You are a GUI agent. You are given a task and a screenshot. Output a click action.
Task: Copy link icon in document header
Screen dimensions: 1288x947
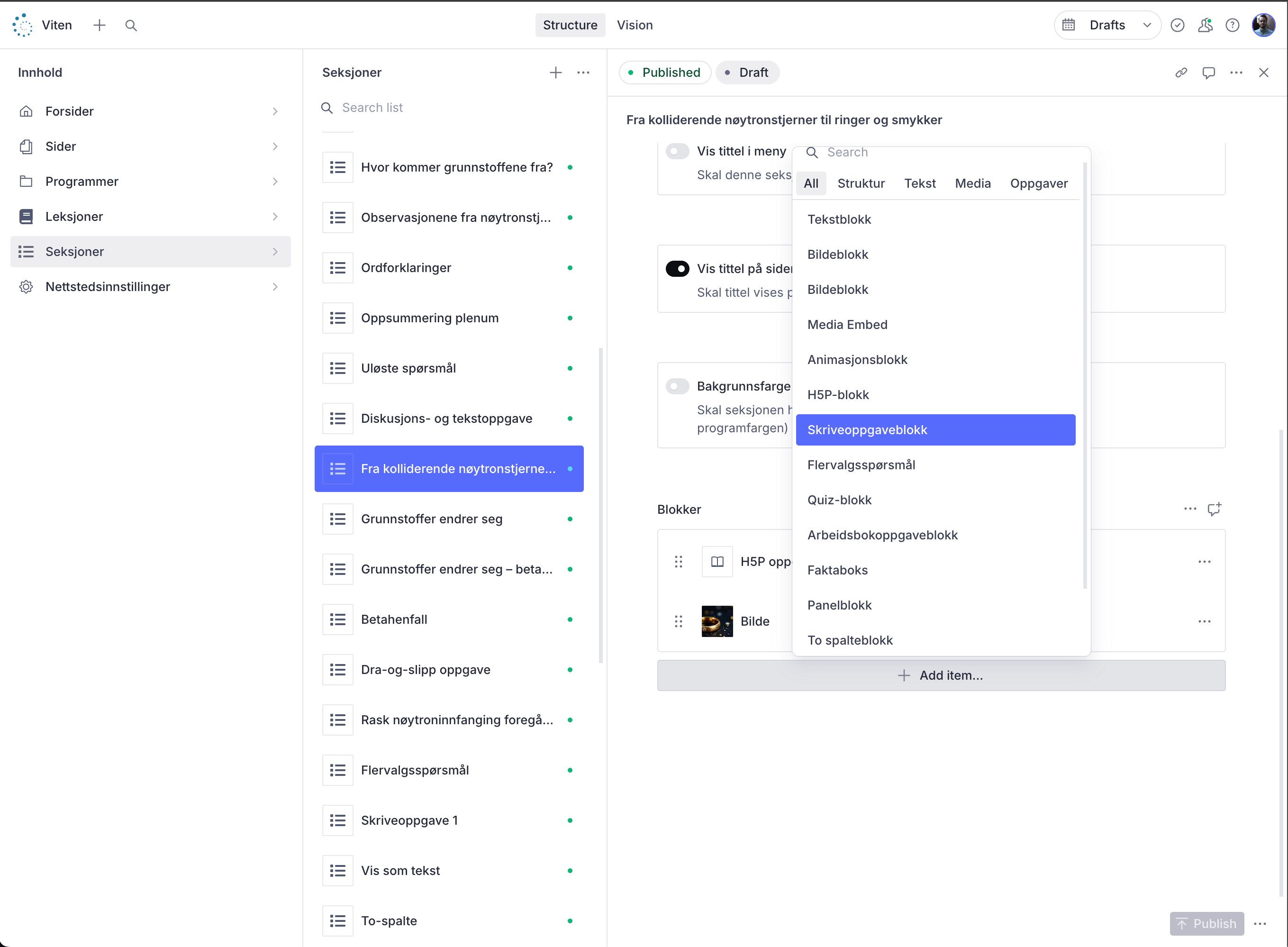1181,73
